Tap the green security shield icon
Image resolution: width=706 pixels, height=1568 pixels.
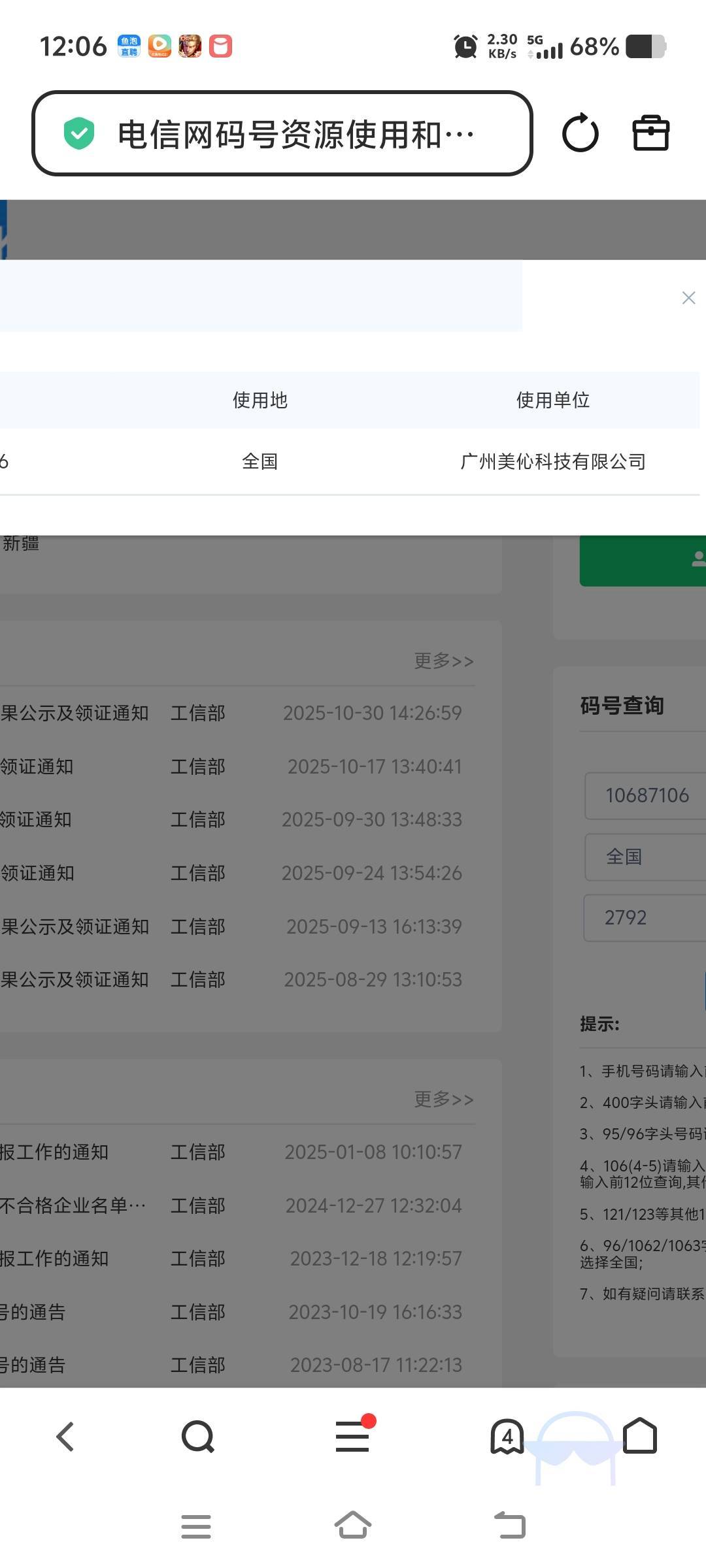[x=79, y=133]
